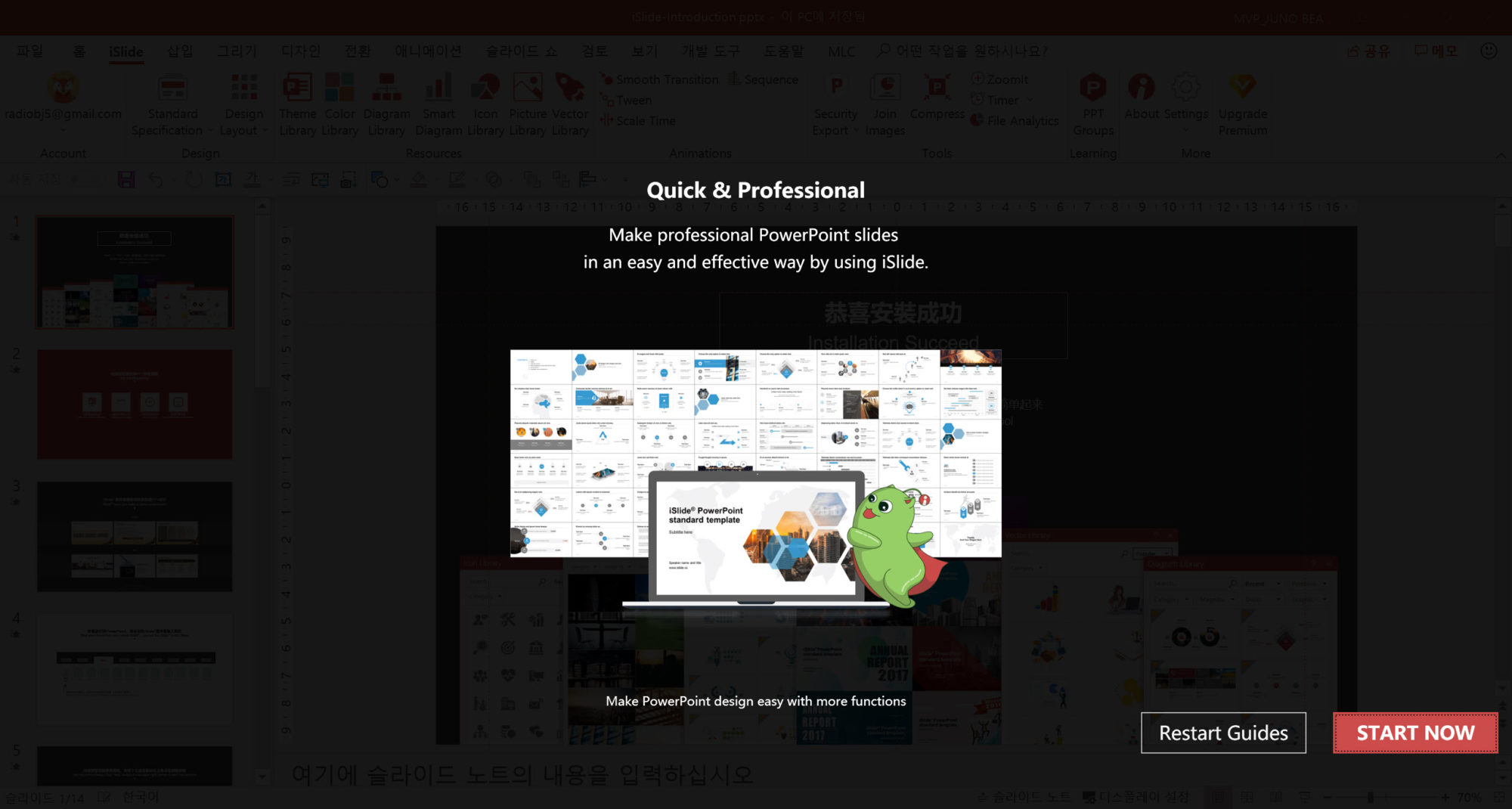Click the zoom in plus button
This screenshot has height=809, width=1512.
tap(1445, 797)
